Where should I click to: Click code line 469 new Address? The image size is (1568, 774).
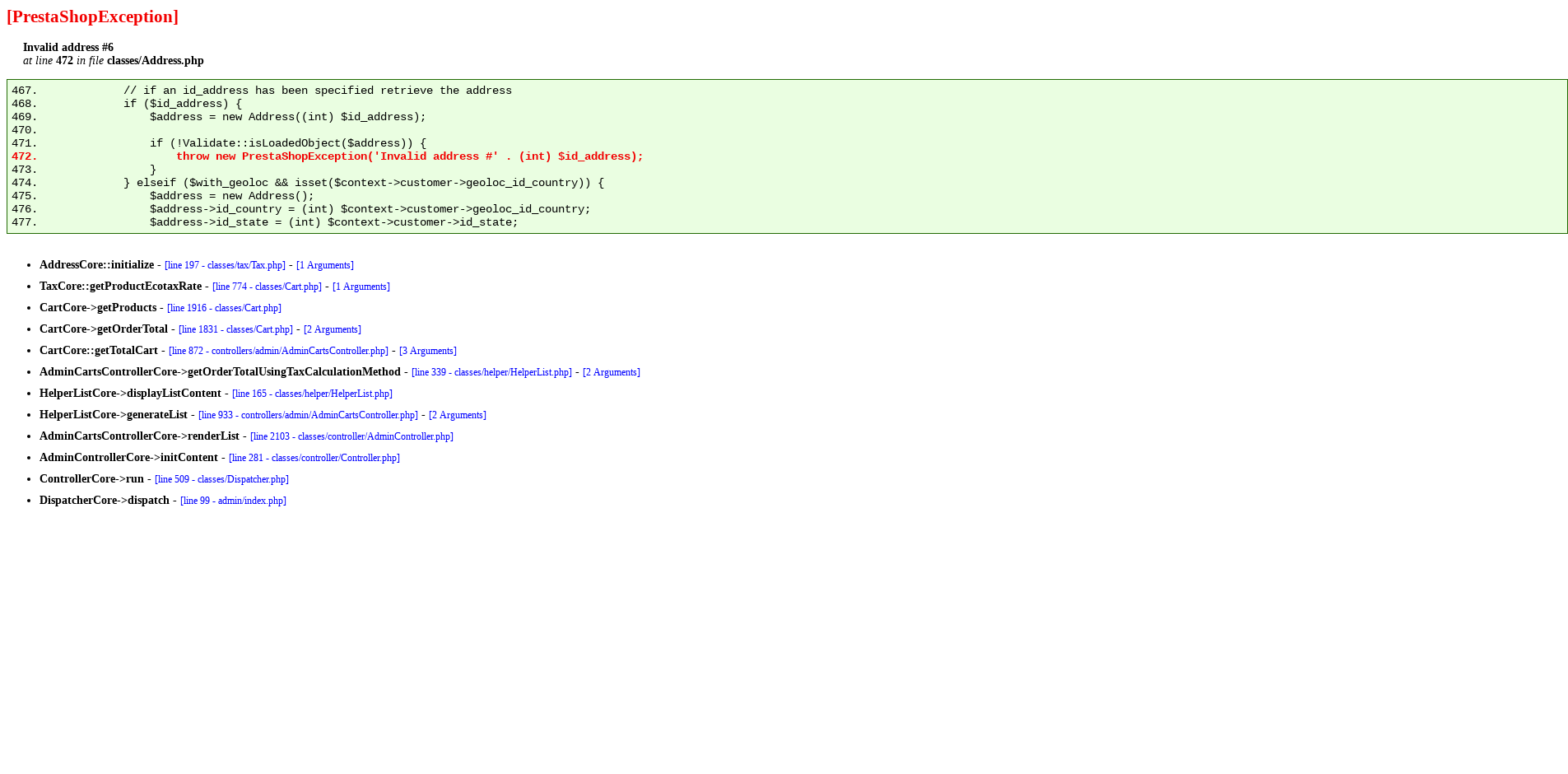pyautogui.click(x=288, y=117)
